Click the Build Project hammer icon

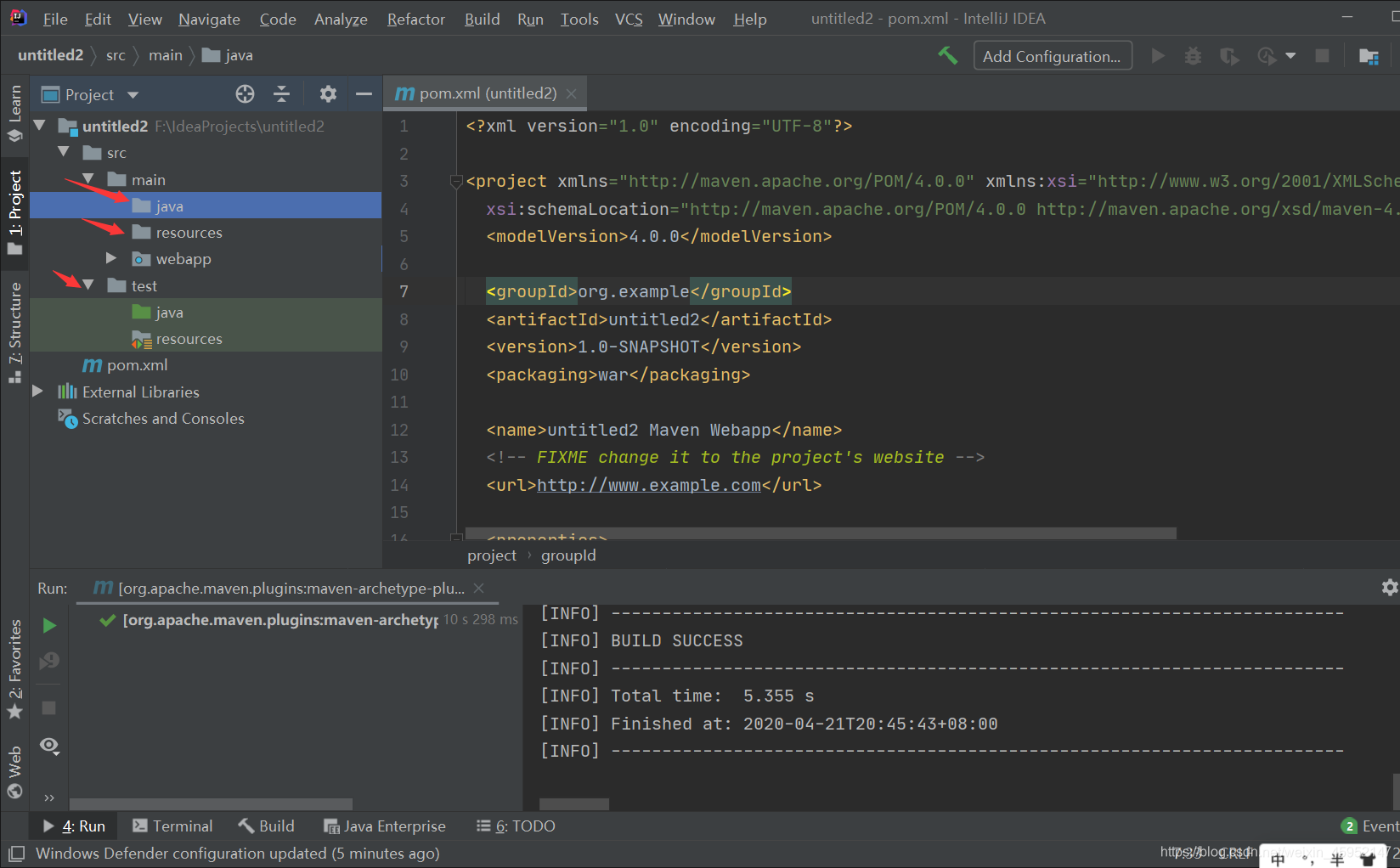click(947, 56)
